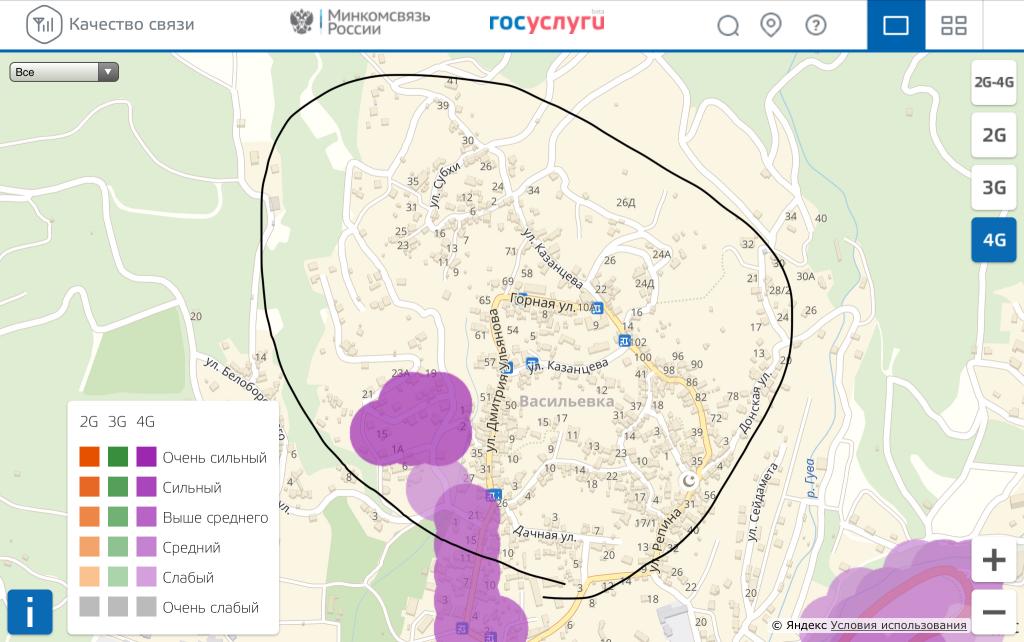Click the 'ул. Сейдамета' street label
Screen dimensions: 1024x642
(x=763, y=502)
